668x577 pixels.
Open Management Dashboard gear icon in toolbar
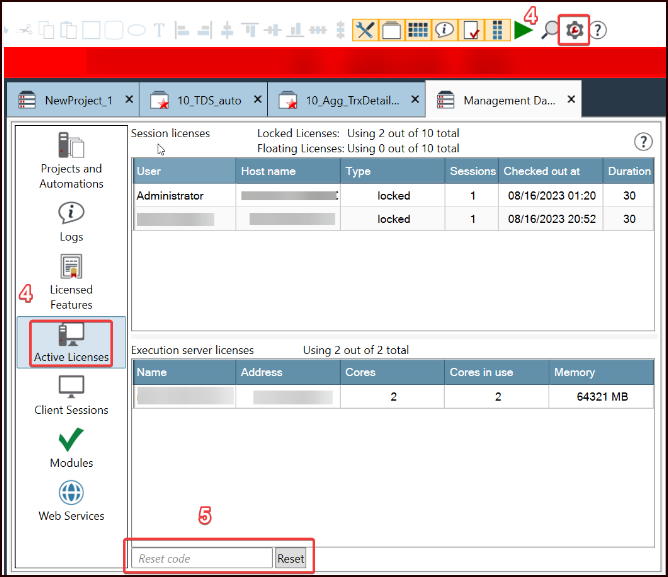pyautogui.click(x=574, y=30)
